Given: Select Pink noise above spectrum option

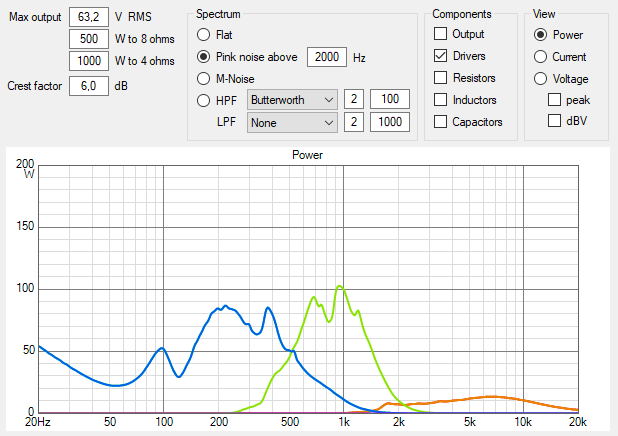Looking at the screenshot, I should 203,57.
